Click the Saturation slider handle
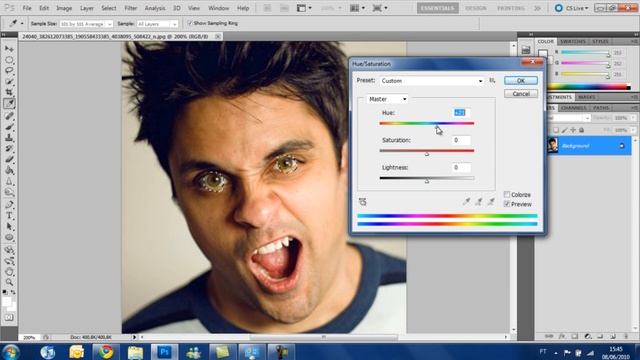Image resolution: width=640 pixels, height=360 pixels. point(427,154)
